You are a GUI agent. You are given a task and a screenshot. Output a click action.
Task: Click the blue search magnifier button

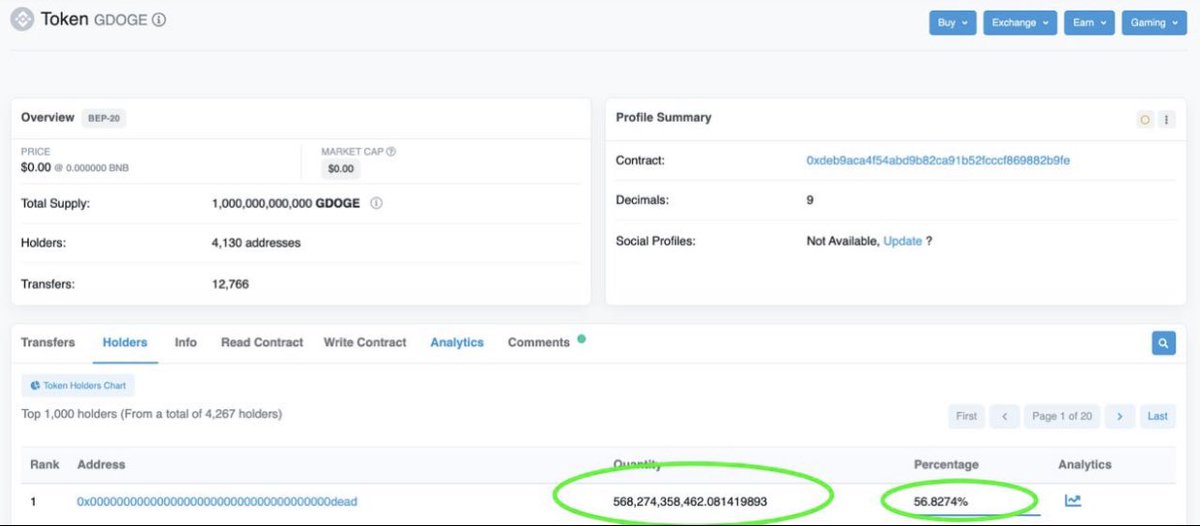1163,343
